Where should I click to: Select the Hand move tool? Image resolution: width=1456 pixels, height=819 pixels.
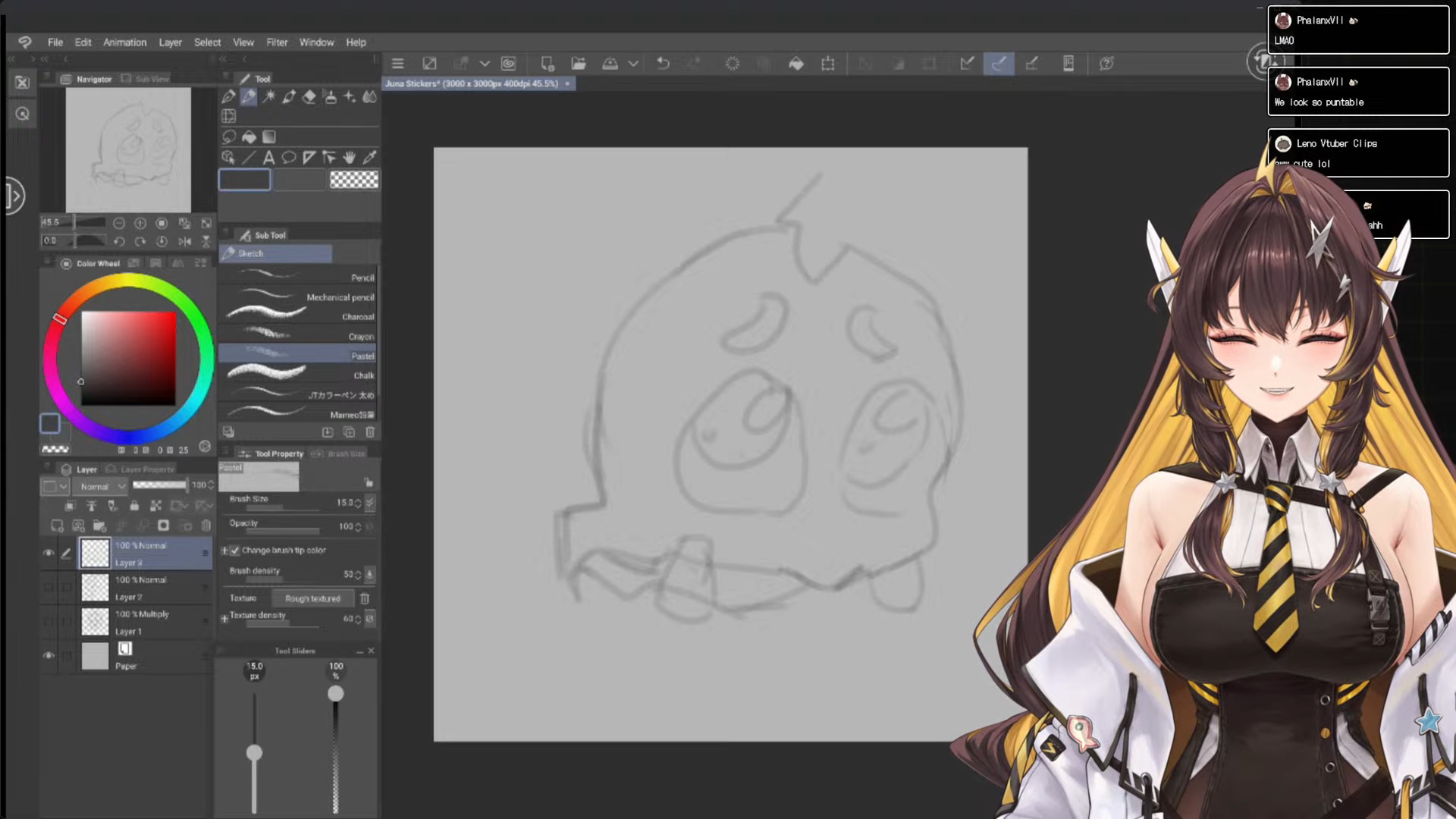coord(350,158)
